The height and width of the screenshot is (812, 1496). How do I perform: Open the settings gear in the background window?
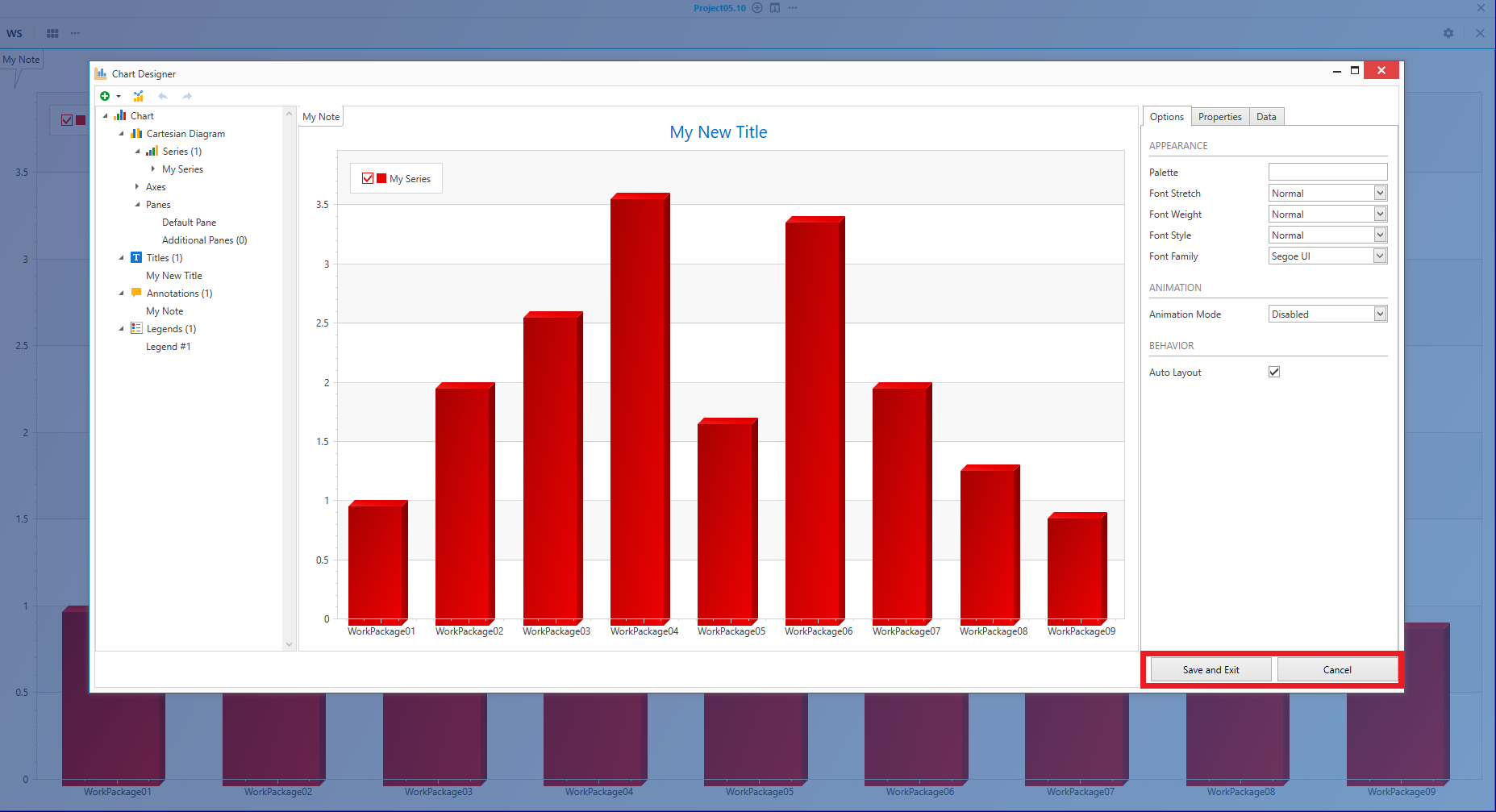pyautogui.click(x=1448, y=33)
